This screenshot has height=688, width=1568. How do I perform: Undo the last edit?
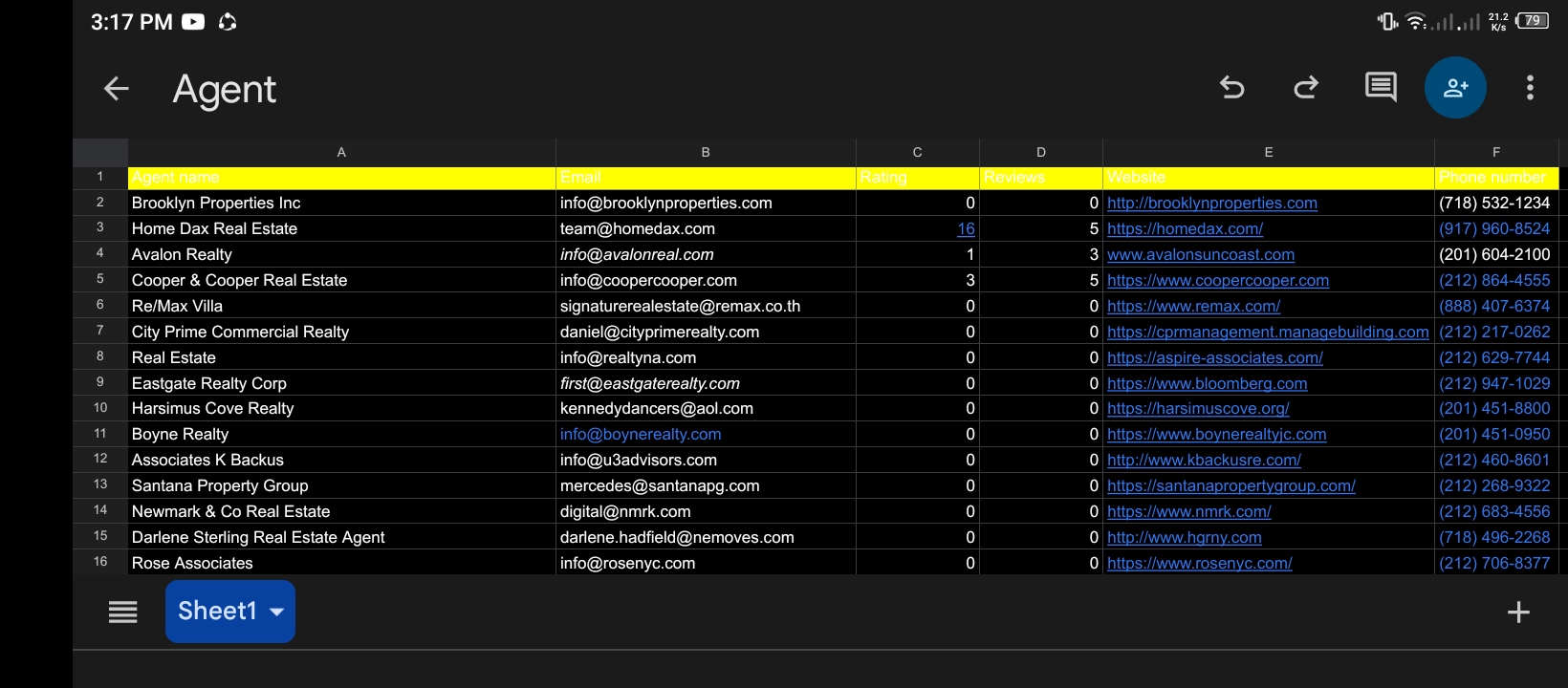1231,88
